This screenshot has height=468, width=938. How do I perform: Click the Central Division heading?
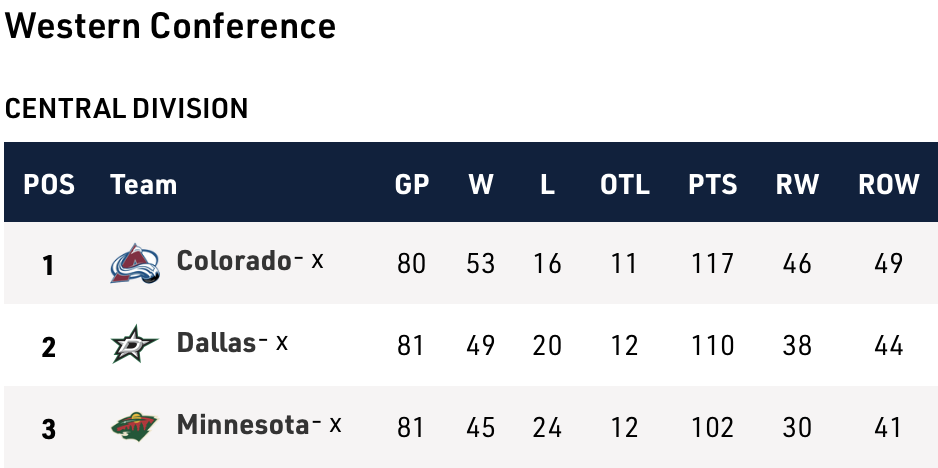[126, 108]
